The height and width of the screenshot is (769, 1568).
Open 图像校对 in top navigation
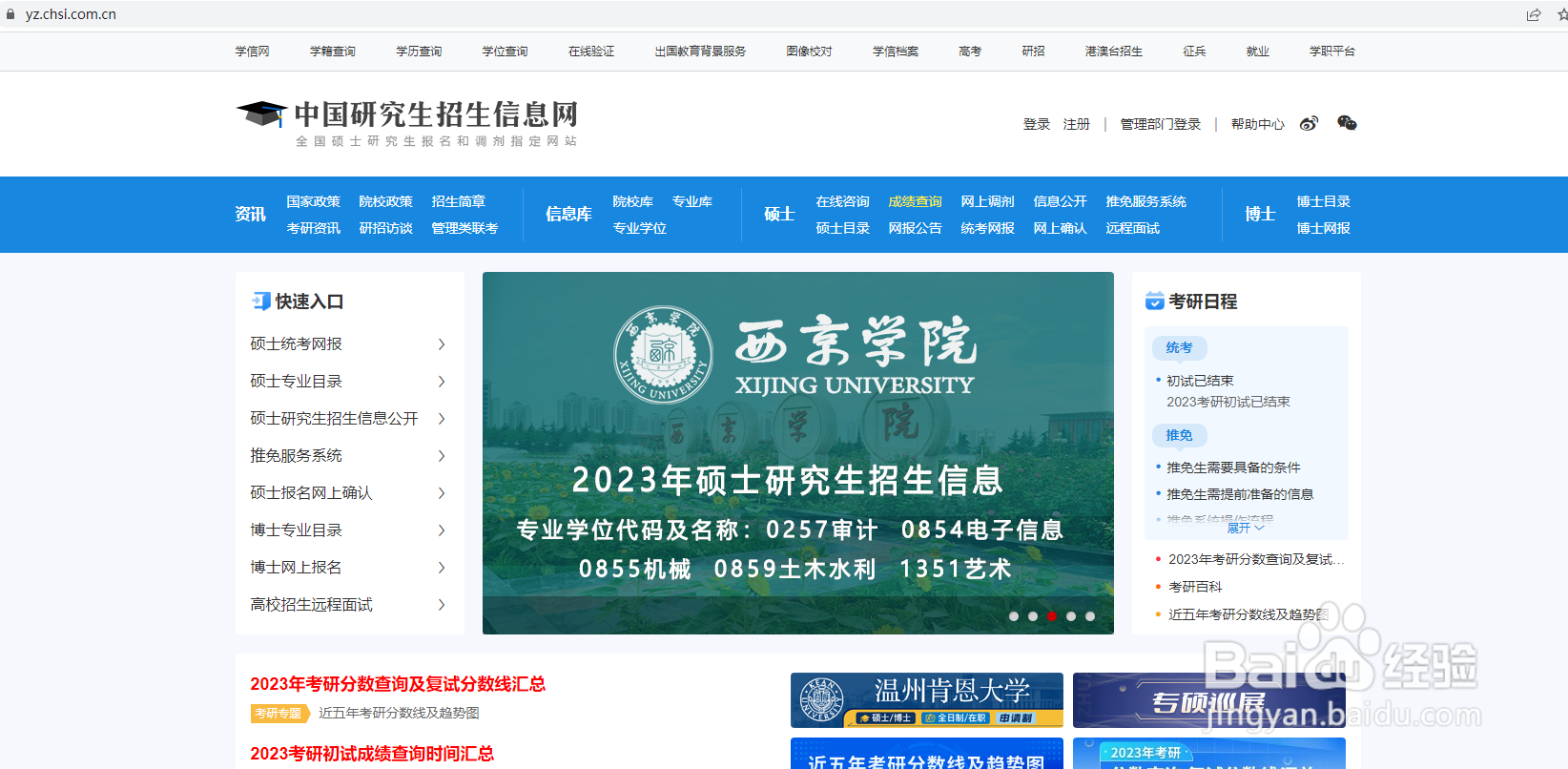(x=809, y=52)
